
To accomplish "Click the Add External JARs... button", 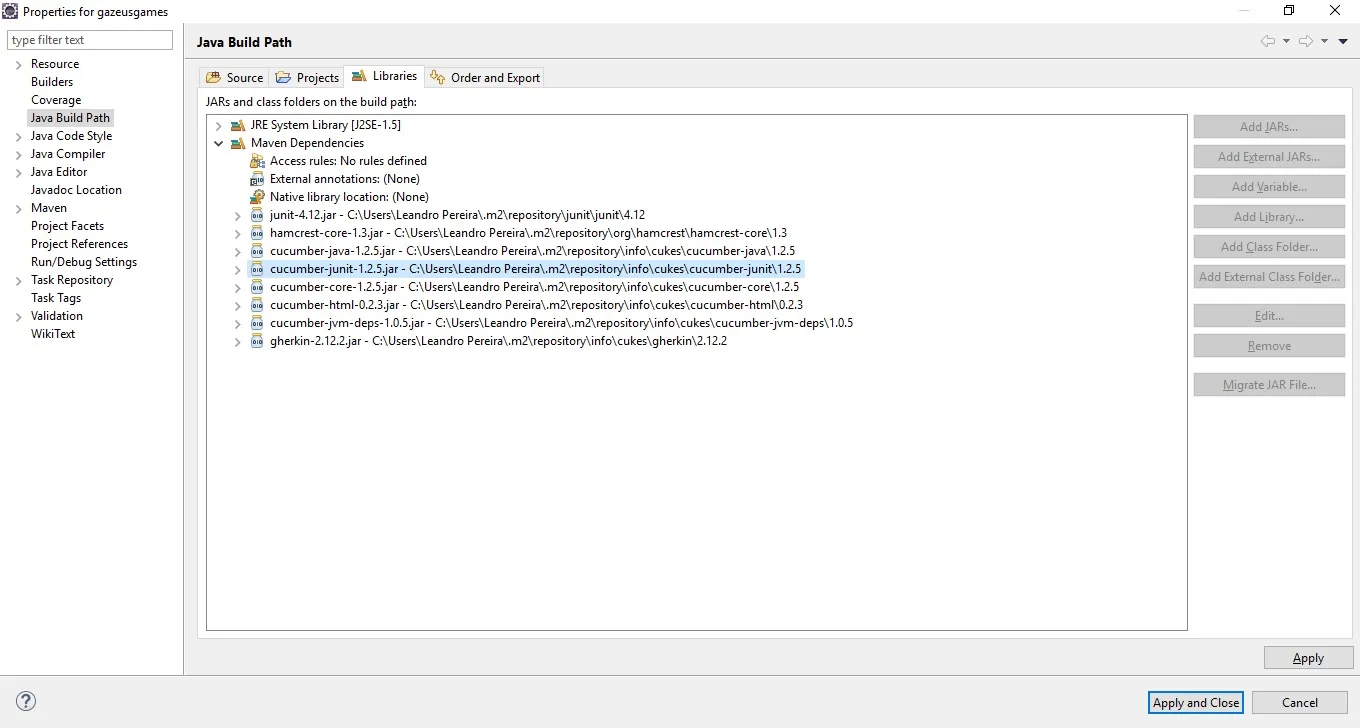I will (1269, 157).
